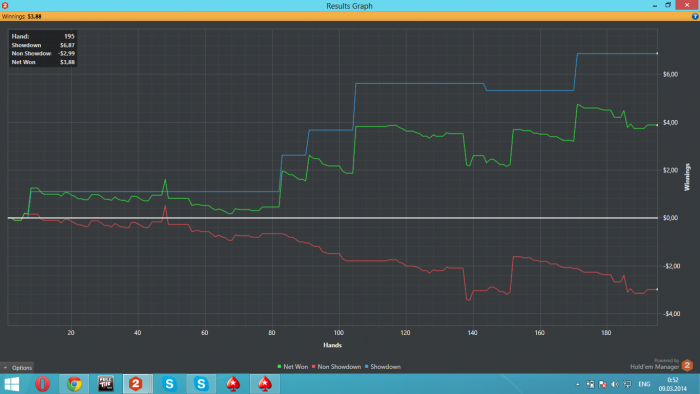Minimize the Results Graph window

point(655,5)
